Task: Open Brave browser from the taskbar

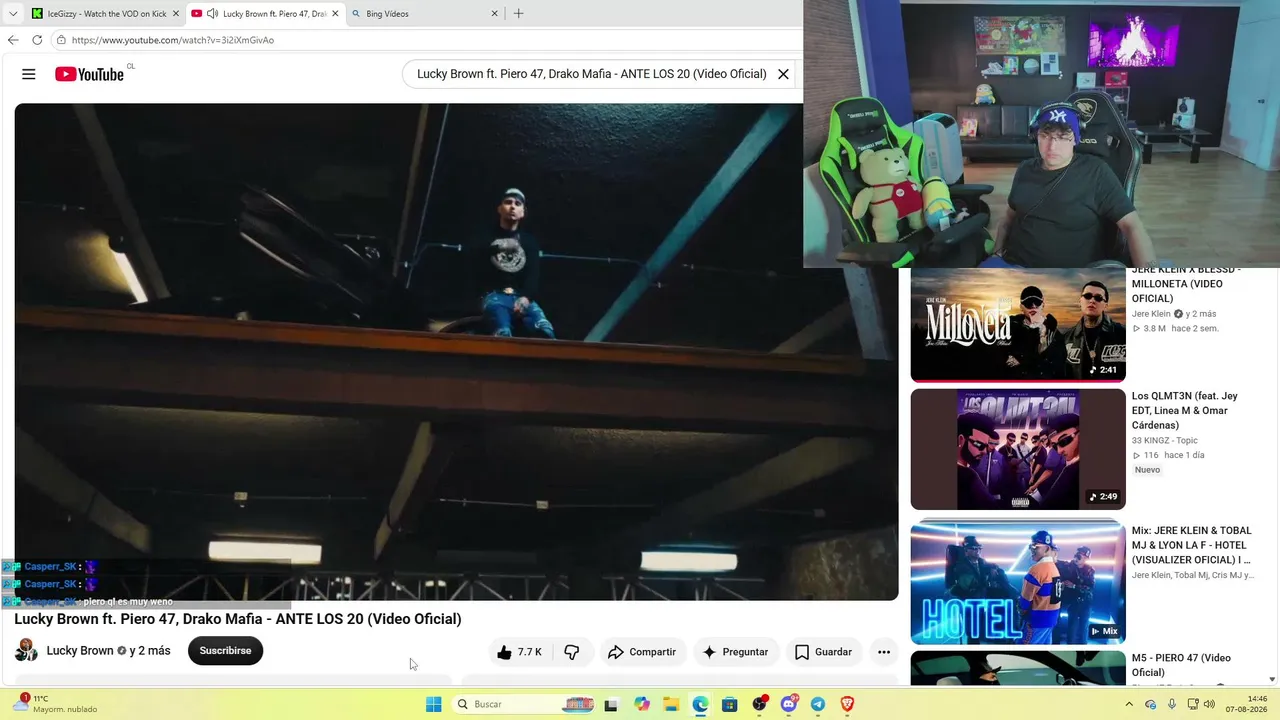Action: coord(848,704)
